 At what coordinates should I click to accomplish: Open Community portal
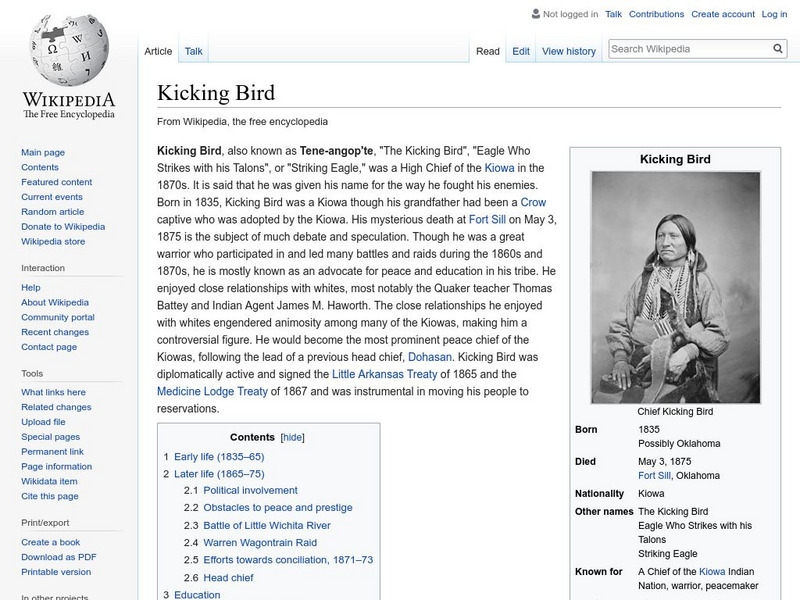pyautogui.click(x=58, y=317)
